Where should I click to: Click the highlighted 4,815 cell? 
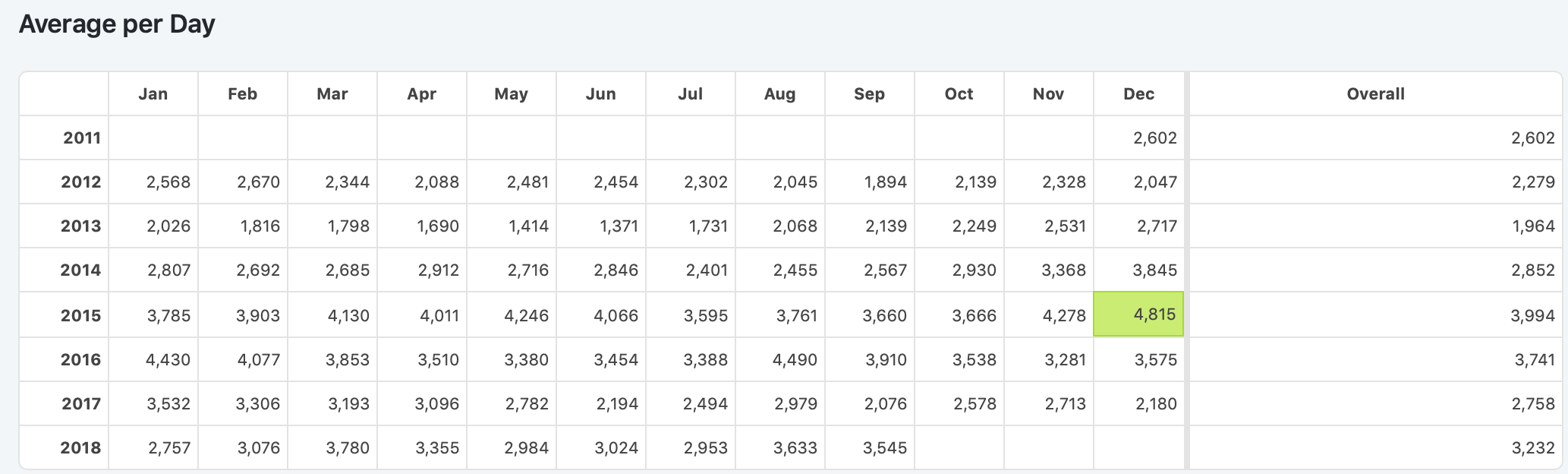1154,314
